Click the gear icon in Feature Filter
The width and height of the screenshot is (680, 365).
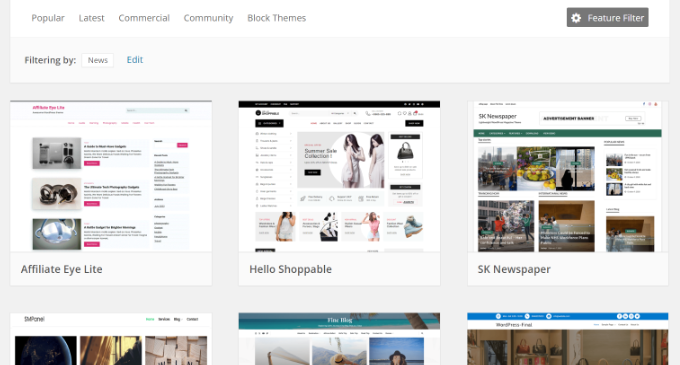576,18
